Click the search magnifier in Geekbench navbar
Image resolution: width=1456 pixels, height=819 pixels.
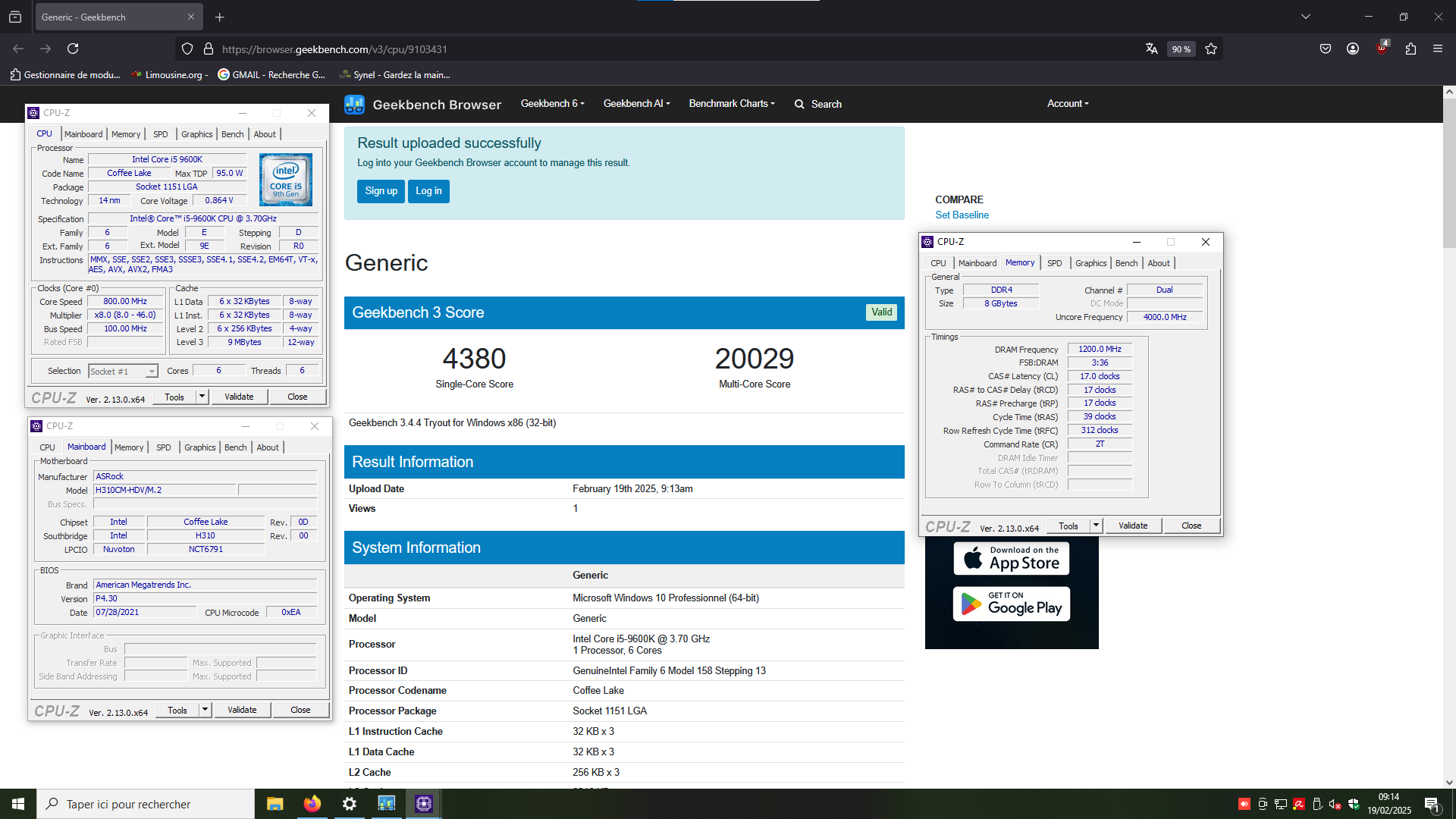[x=799, y=104]
